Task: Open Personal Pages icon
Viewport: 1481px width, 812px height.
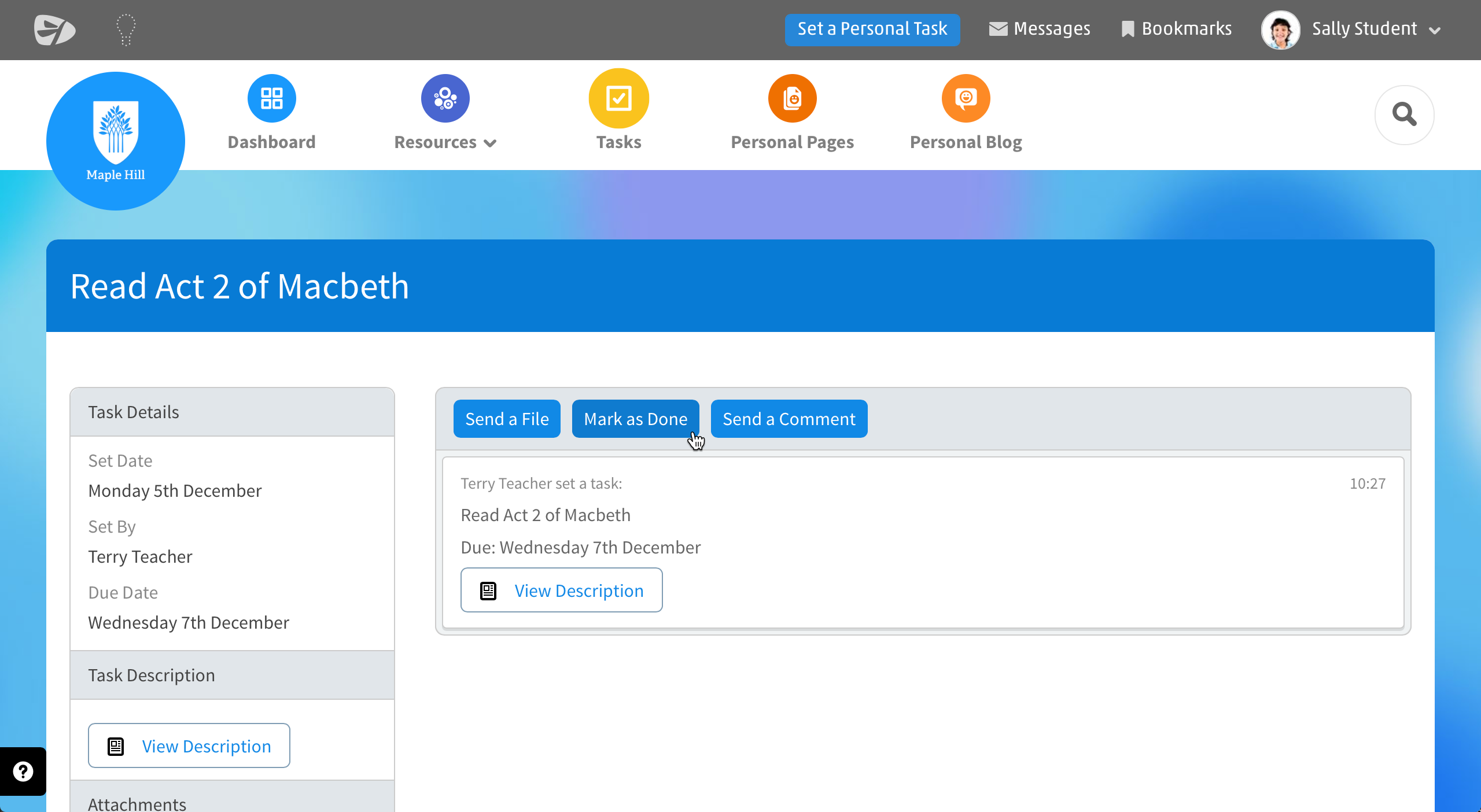Action: point(792,98)
